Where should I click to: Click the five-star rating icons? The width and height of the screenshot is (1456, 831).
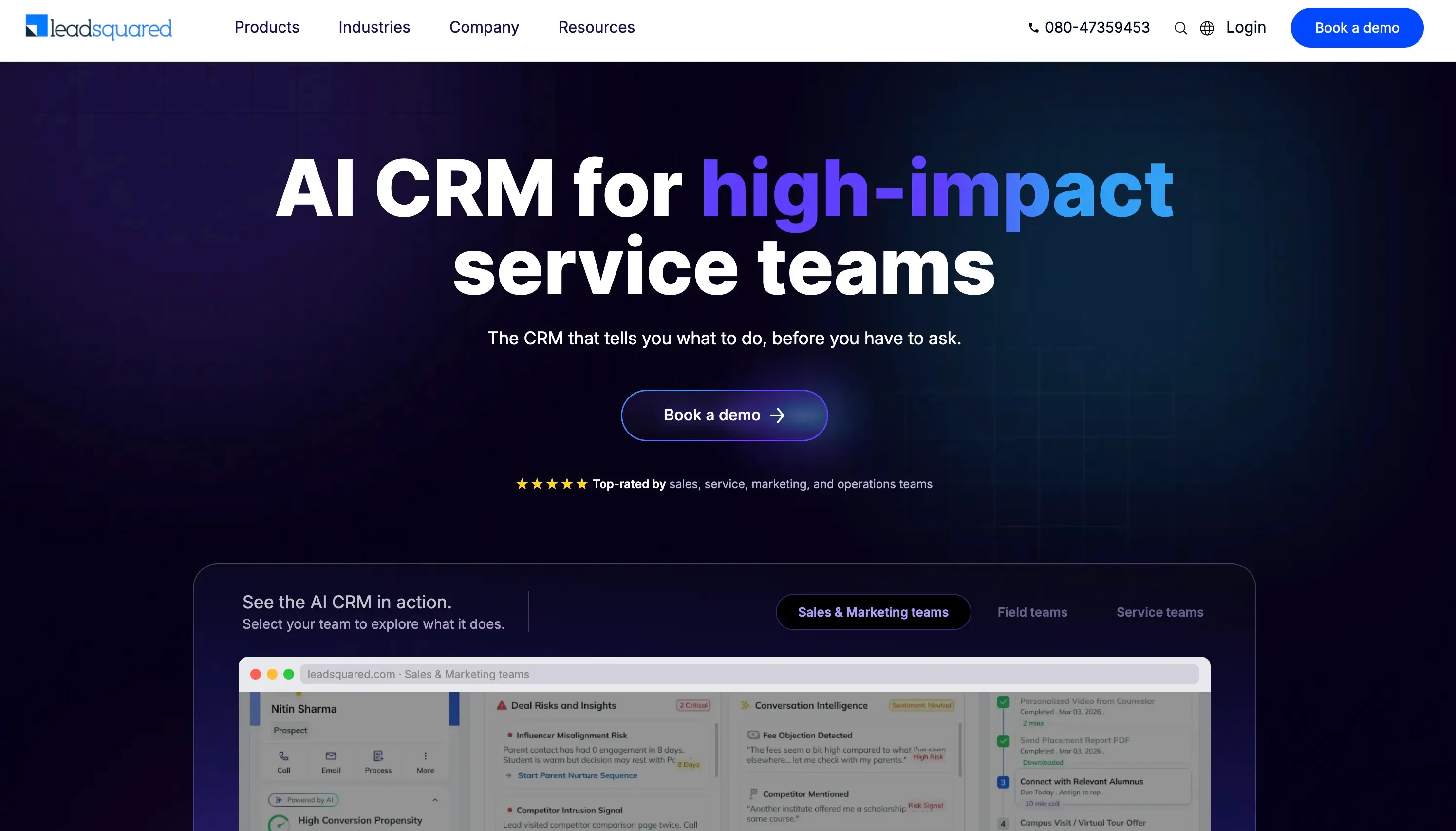551,484
